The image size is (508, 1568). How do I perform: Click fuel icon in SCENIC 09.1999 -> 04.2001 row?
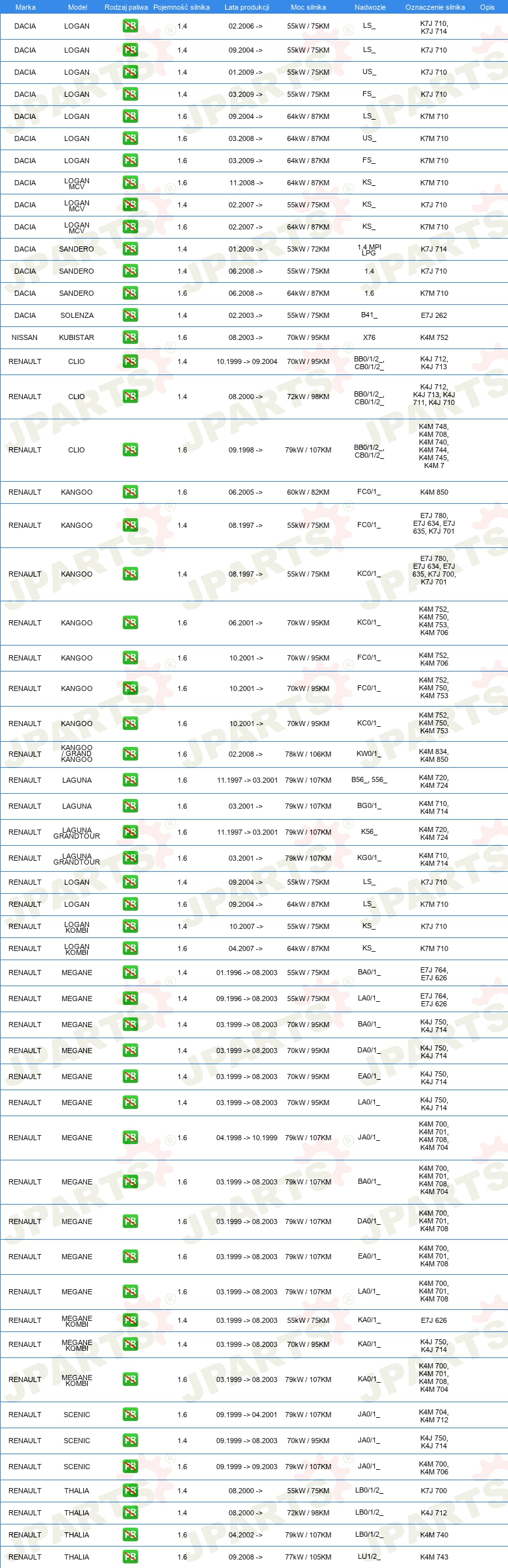pos(130,1415)
